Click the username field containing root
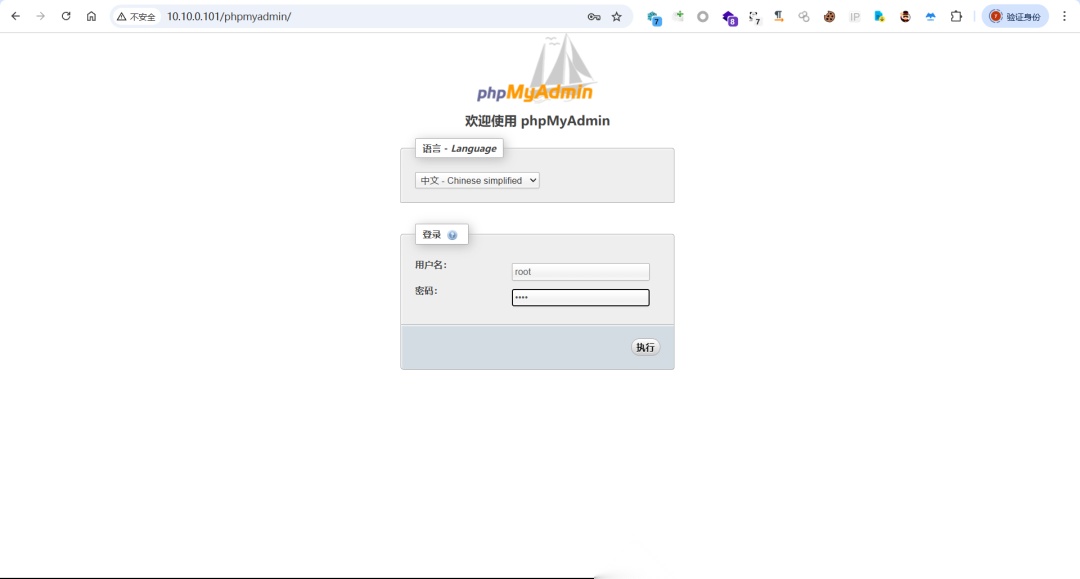Viewport: 1080px width, 579px height. 581,272
